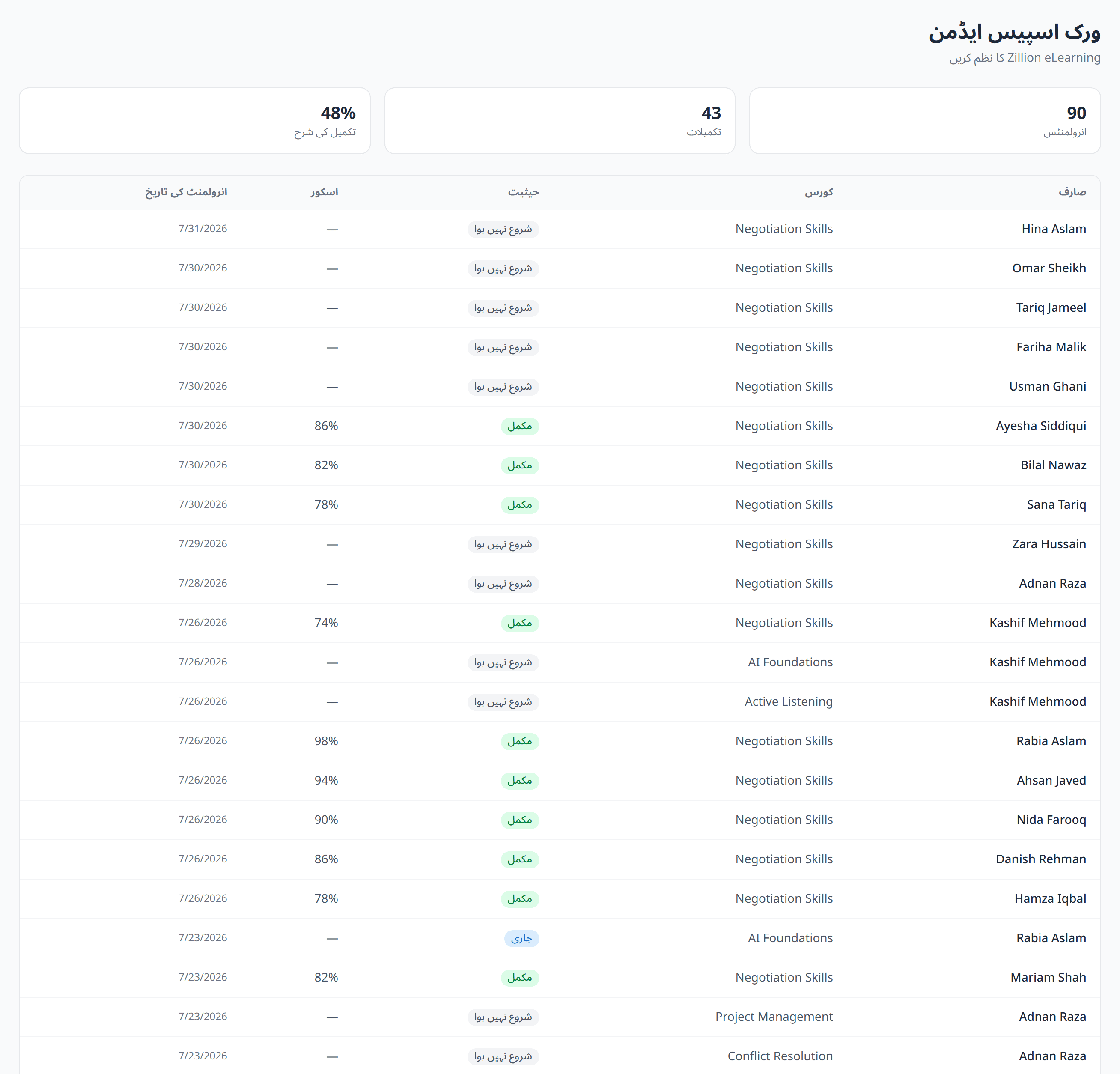Click the Active Listening course cell
The width and height of the screenshot is (1120, 1074).
[x=789, y=701]
